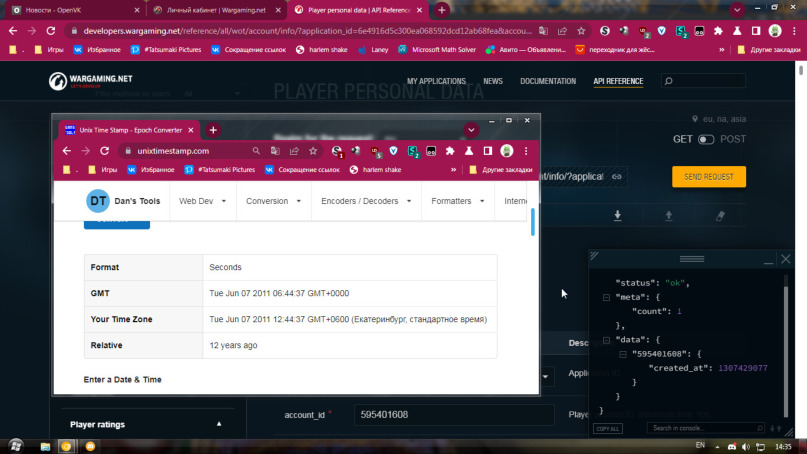Copy request link with the chain icon
Screen dimensions: 807x454
click(x=617, y=177)
